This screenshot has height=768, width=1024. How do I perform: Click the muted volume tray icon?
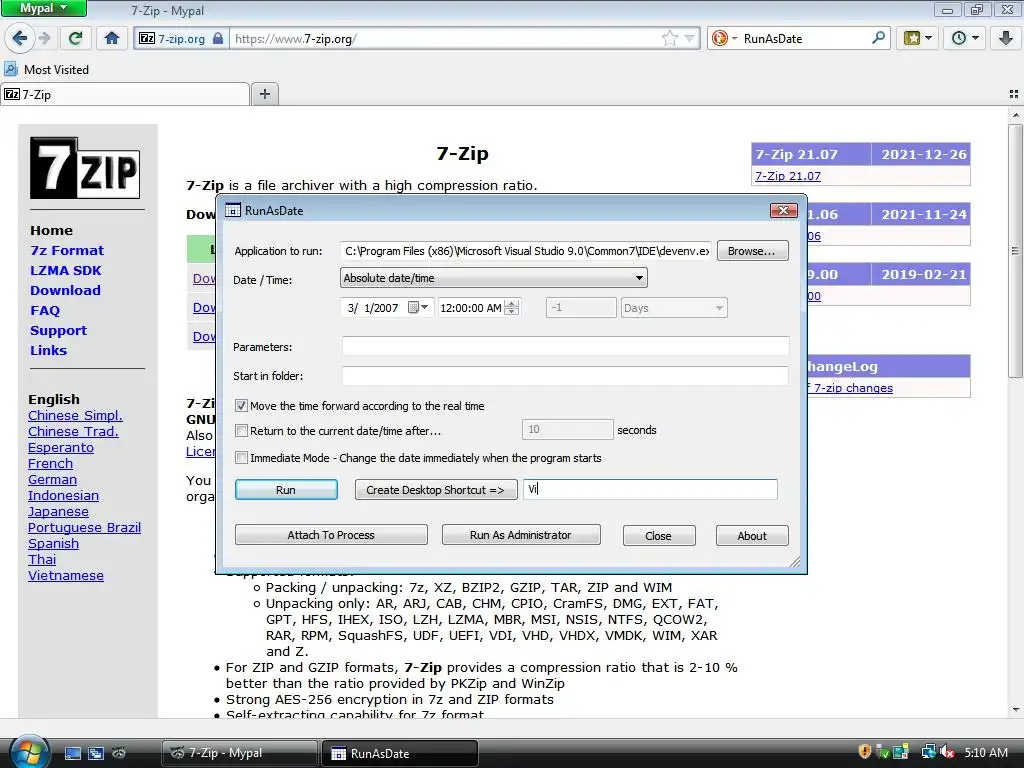947,752
